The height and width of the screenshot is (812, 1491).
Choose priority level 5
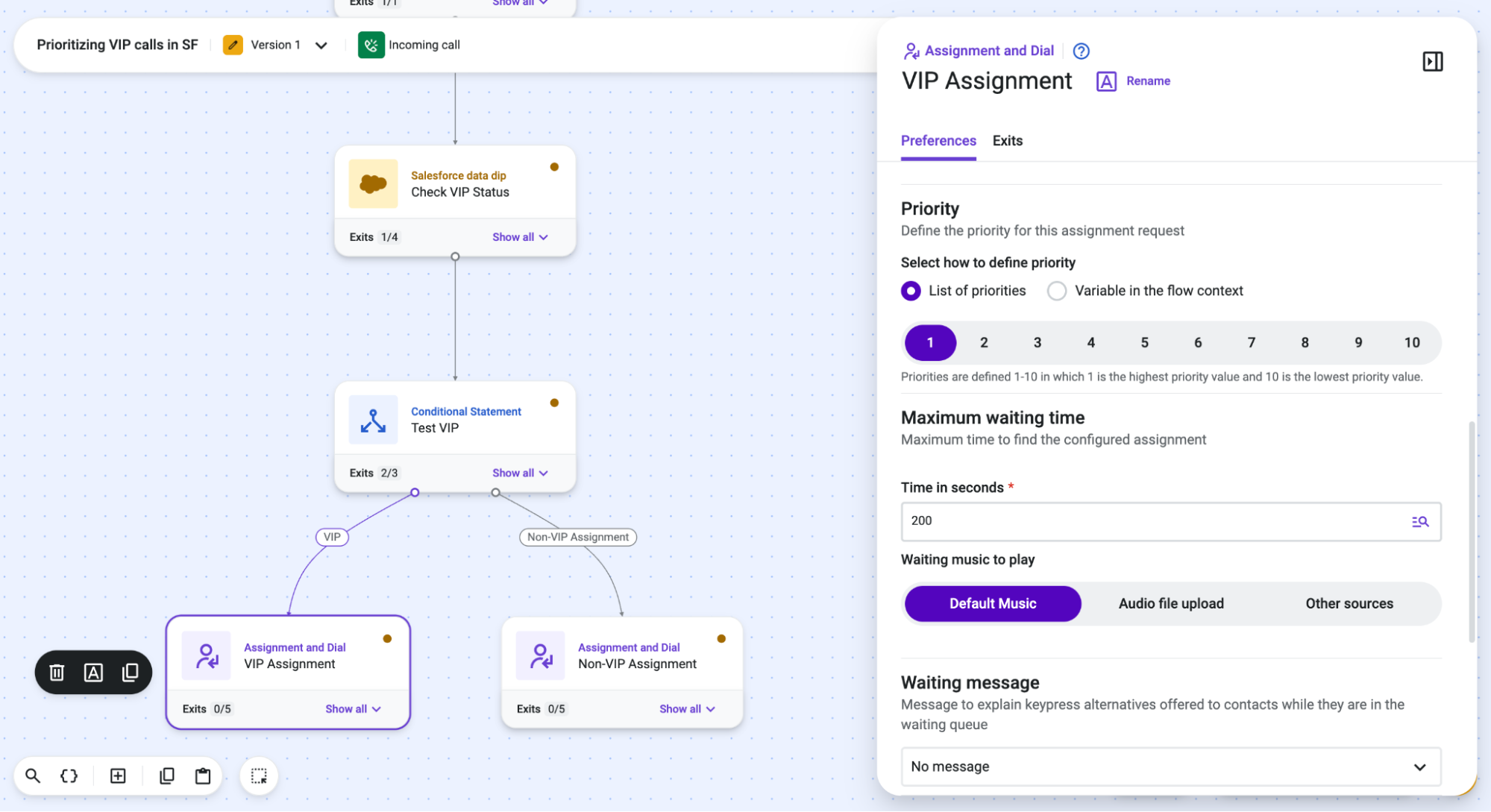tap(1144, 343)
